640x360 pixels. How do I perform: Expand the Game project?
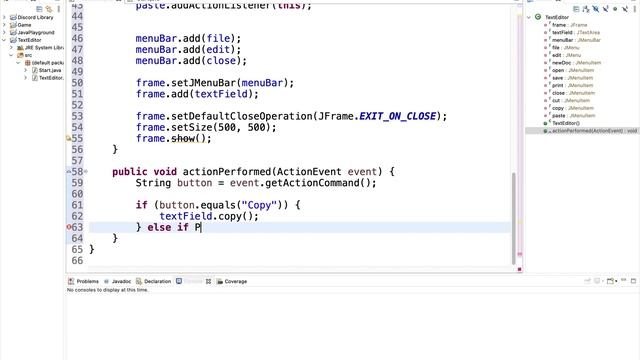tap(4, 25)
